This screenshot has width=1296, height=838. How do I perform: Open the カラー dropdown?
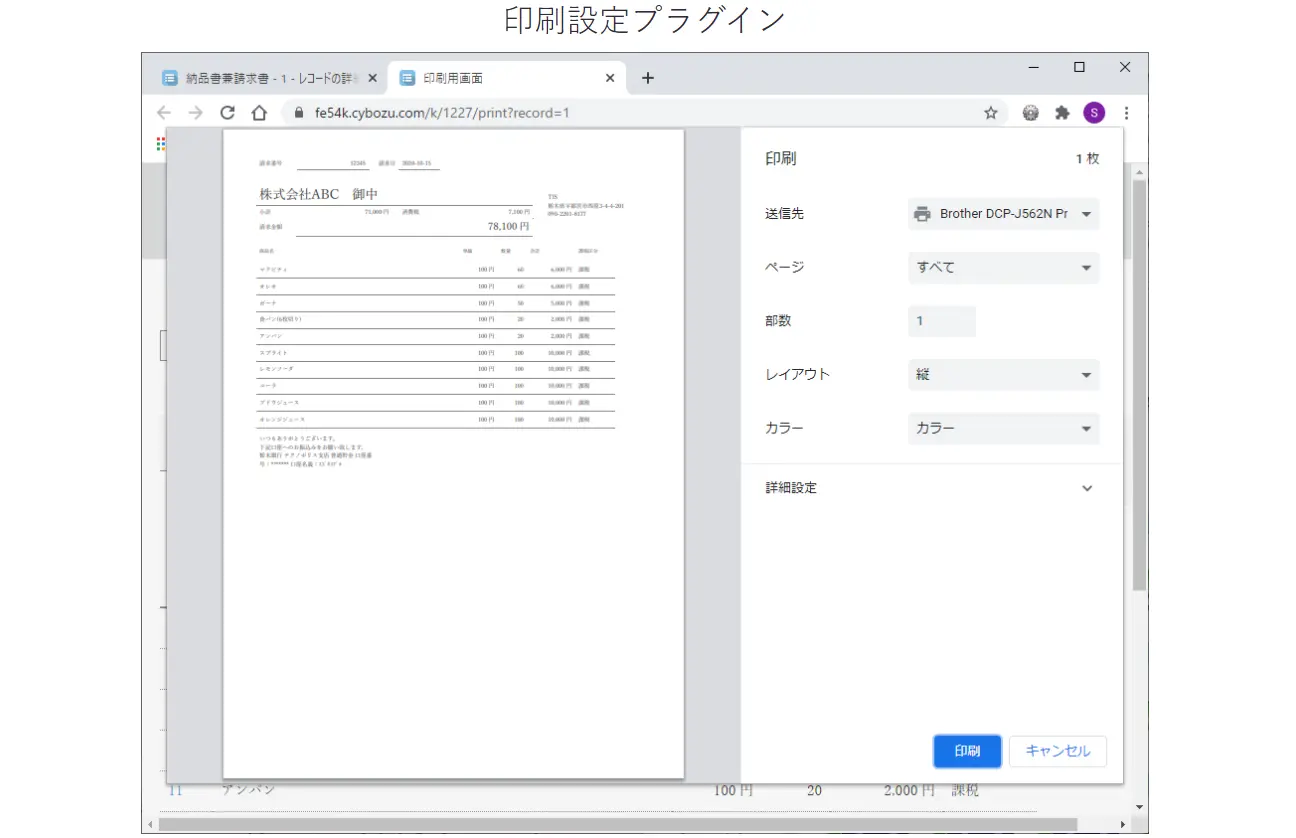point(1003,429)
